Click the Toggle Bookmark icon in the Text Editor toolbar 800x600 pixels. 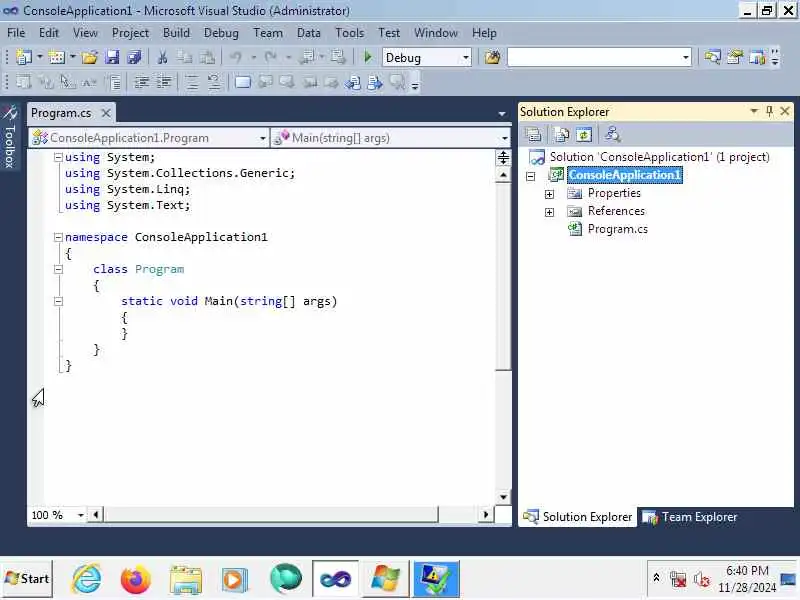tap(243, 82)
